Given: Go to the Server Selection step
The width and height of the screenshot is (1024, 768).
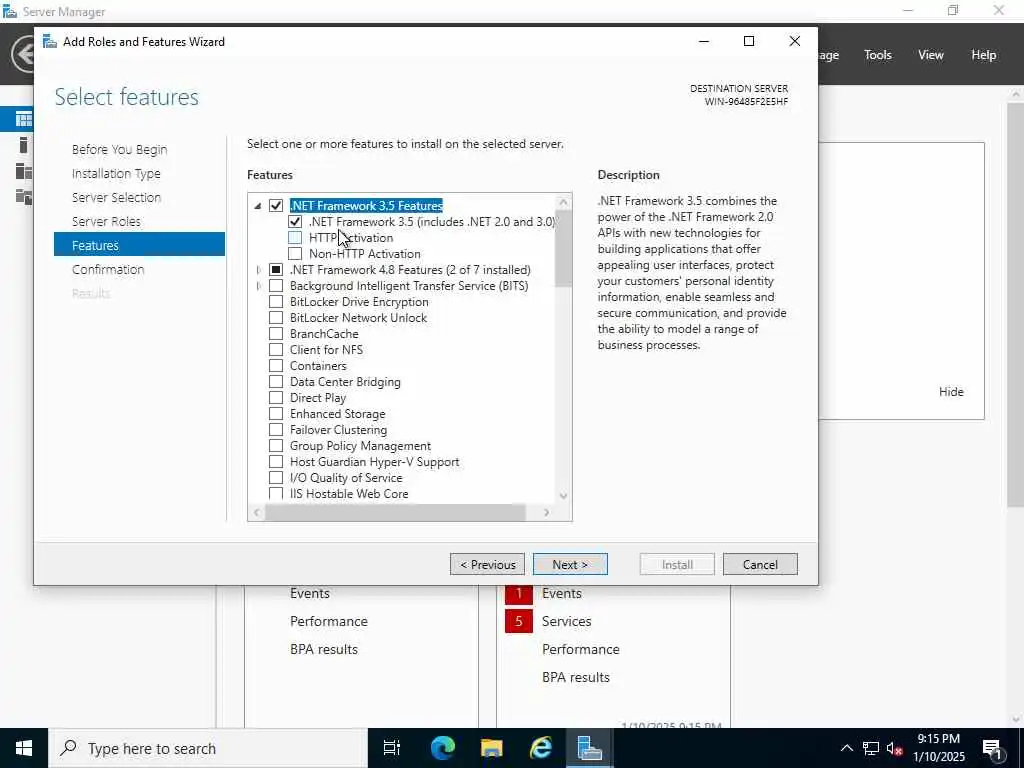Looking at the screenshot, I should tap(116, 197).
